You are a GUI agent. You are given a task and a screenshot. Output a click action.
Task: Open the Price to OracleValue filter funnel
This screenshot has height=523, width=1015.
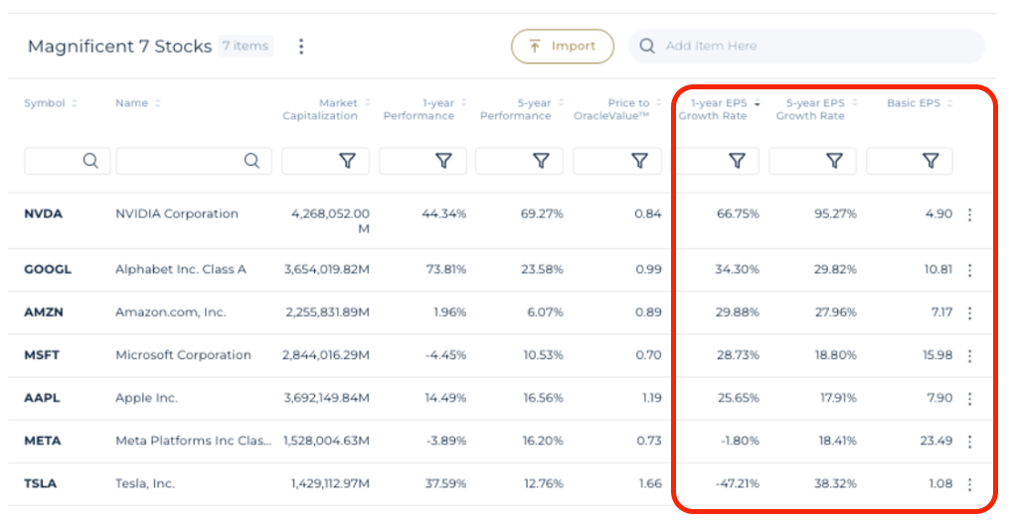639,161
